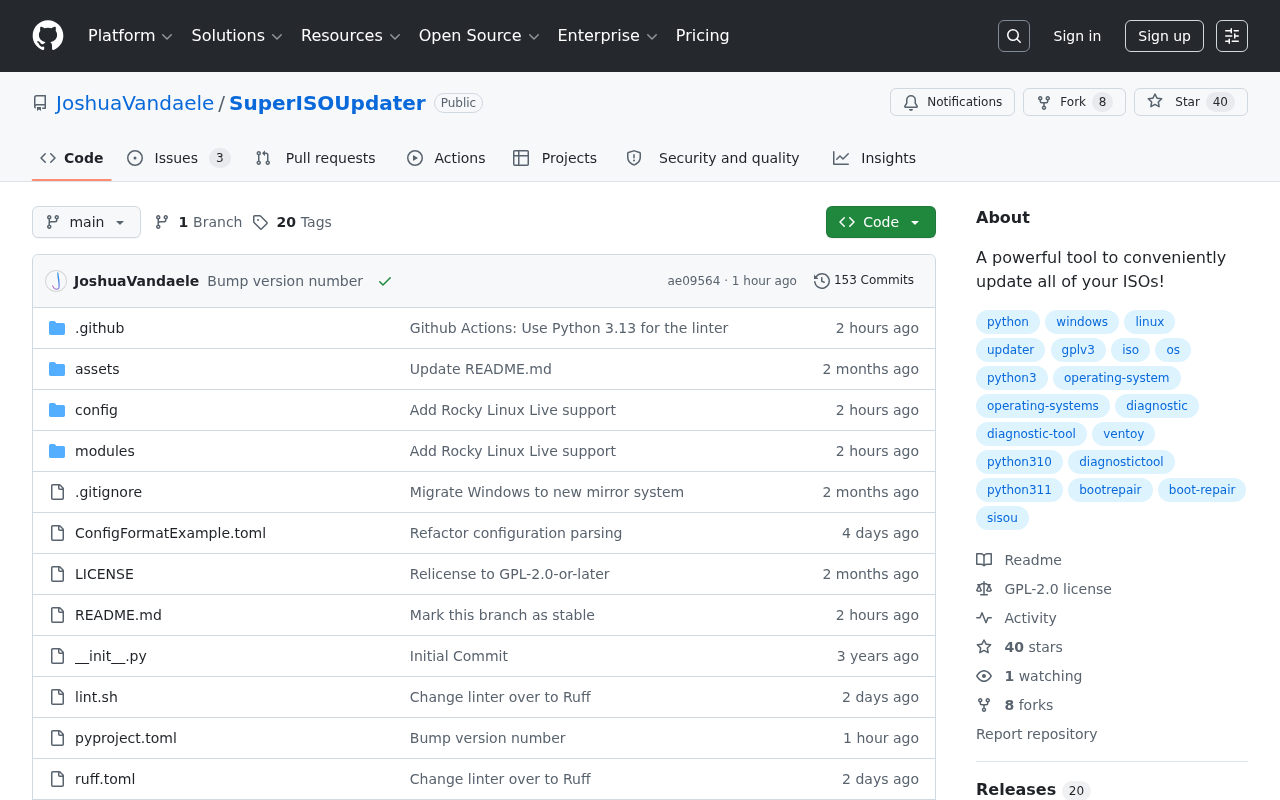
Task: Expand the Resources menu
Action: (x=350, y=36)
